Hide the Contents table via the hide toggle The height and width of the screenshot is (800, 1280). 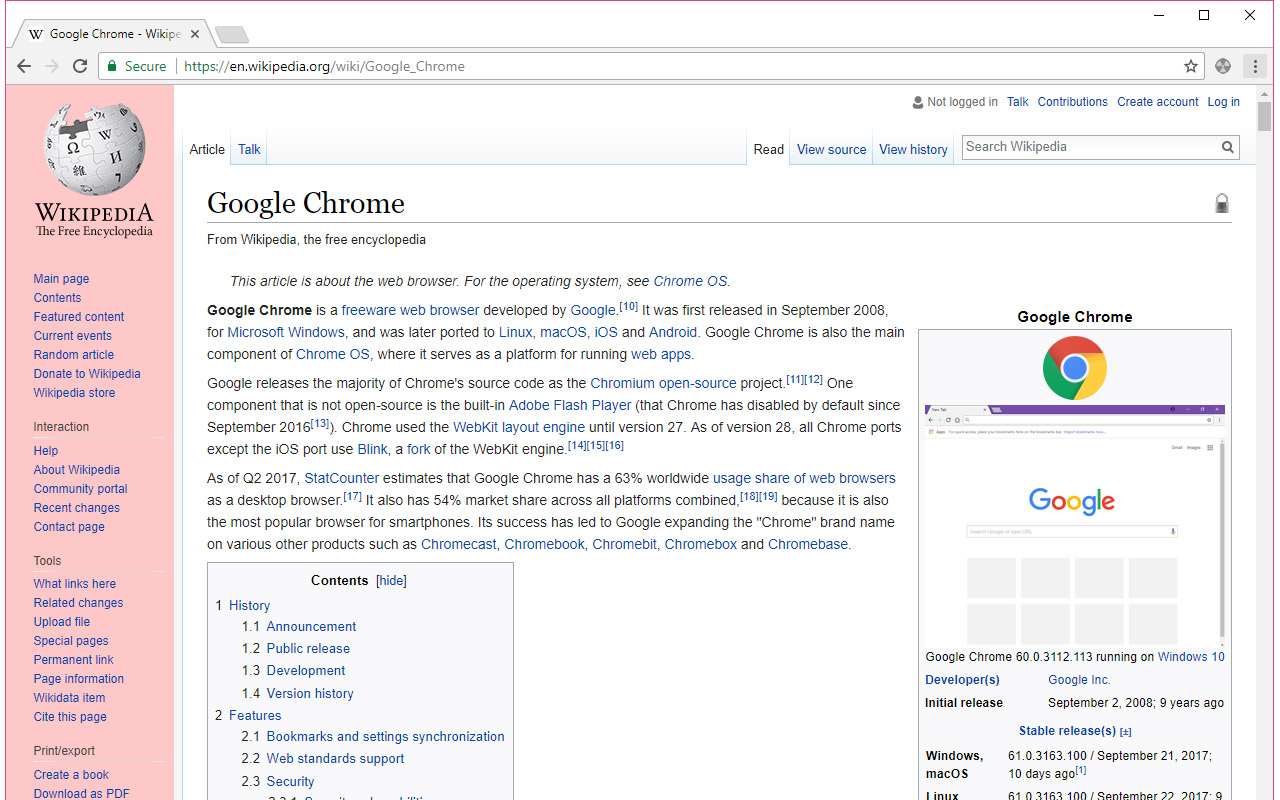391,581
